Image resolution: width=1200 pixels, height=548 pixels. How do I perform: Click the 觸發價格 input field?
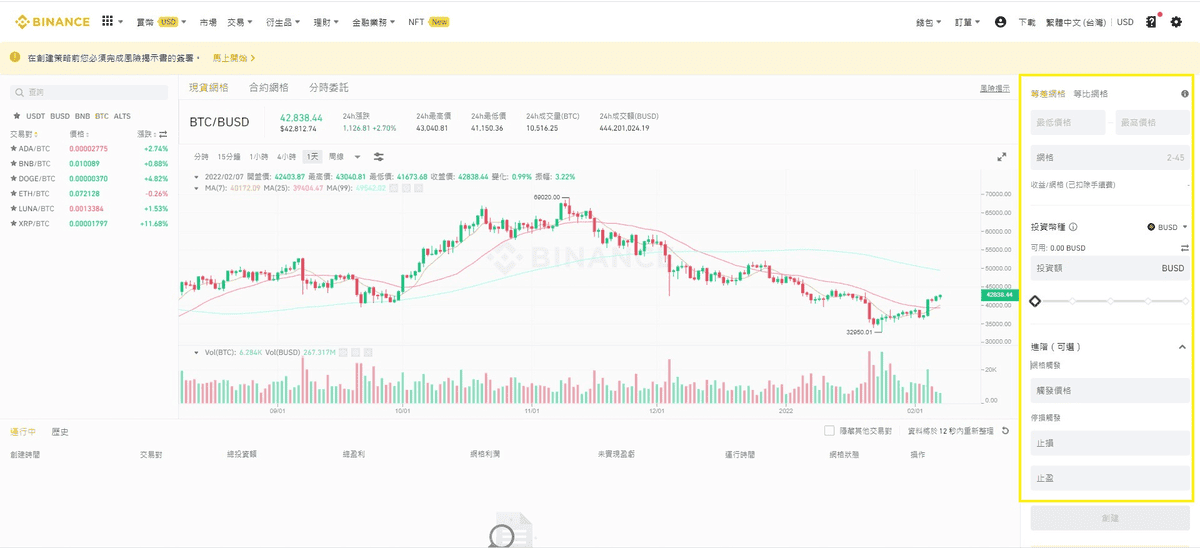pos(1110,390)
